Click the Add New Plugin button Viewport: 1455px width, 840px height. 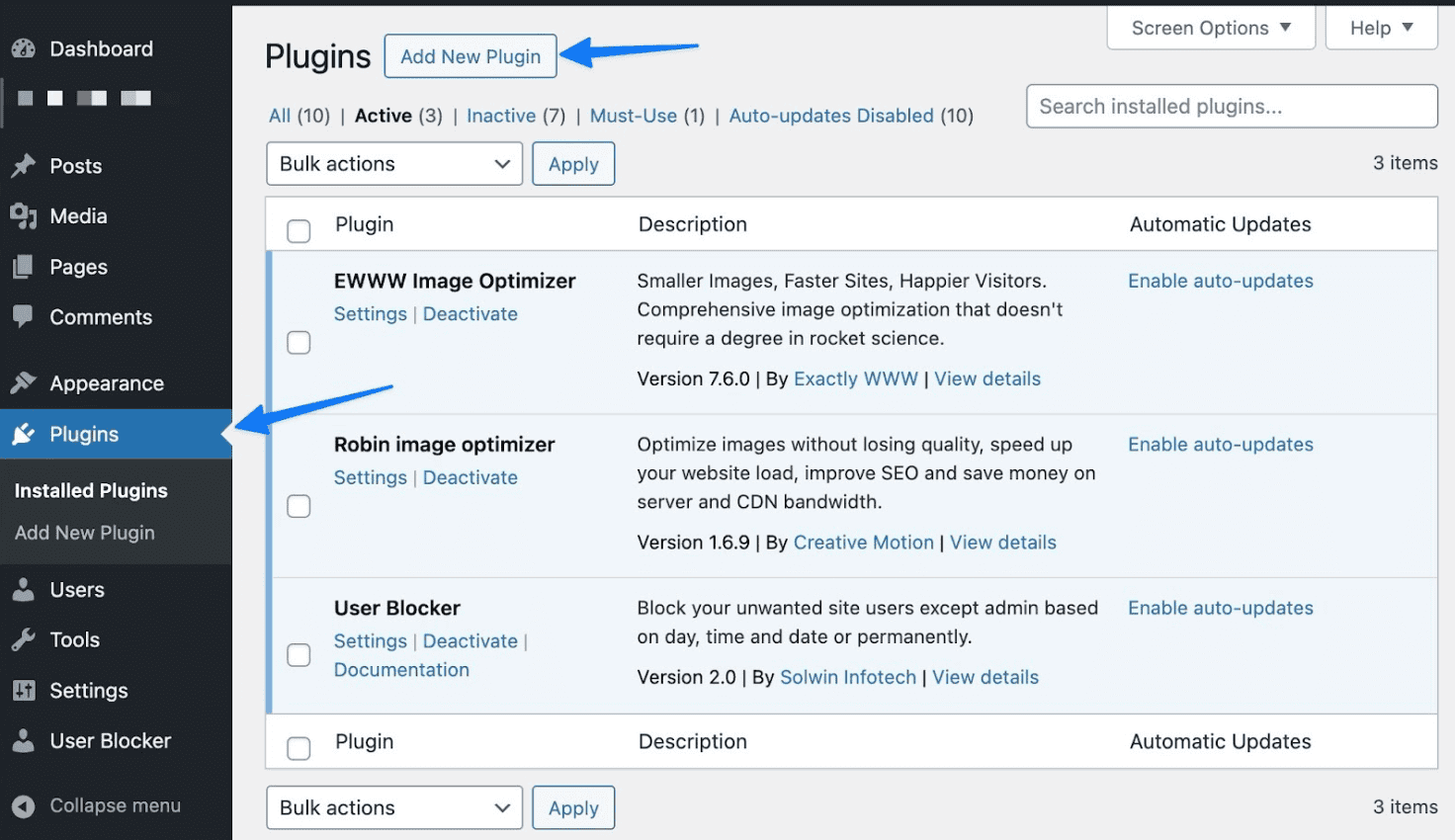click(x=471, y=56)
